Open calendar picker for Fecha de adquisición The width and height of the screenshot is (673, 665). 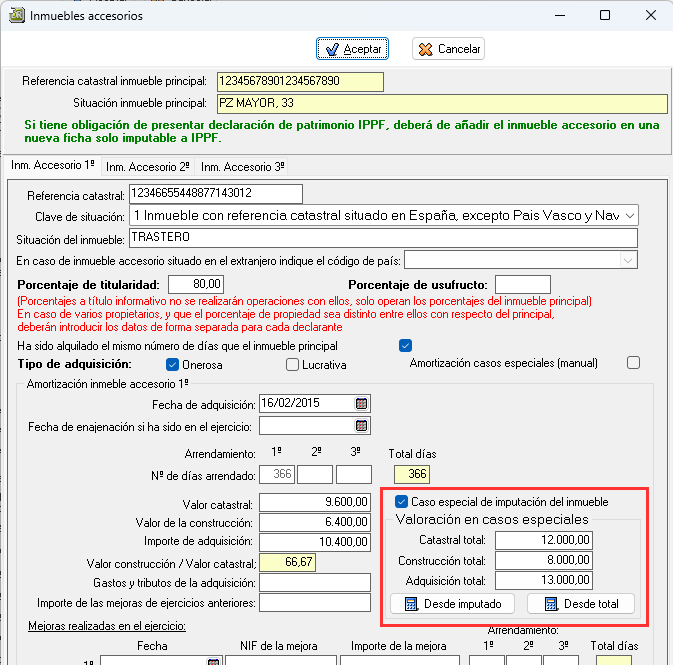tap(361, 403)
